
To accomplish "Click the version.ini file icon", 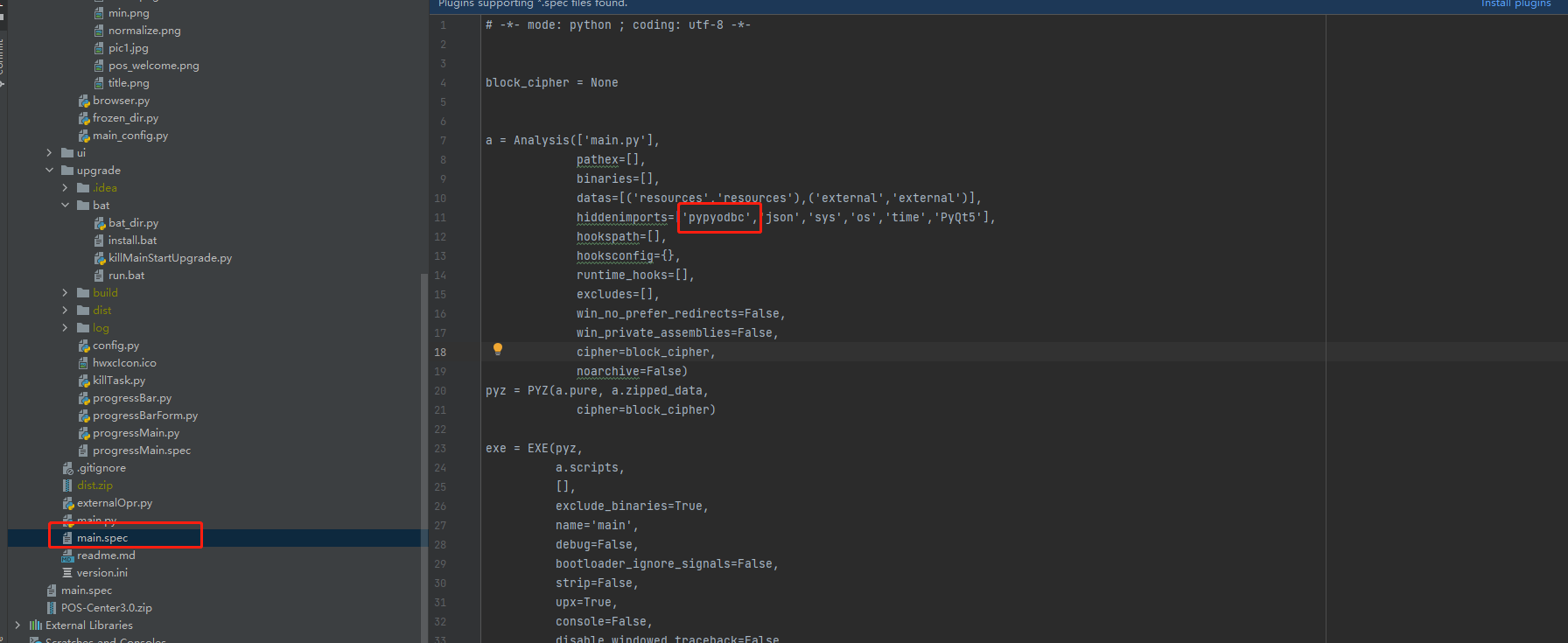I will pos(67,573).
